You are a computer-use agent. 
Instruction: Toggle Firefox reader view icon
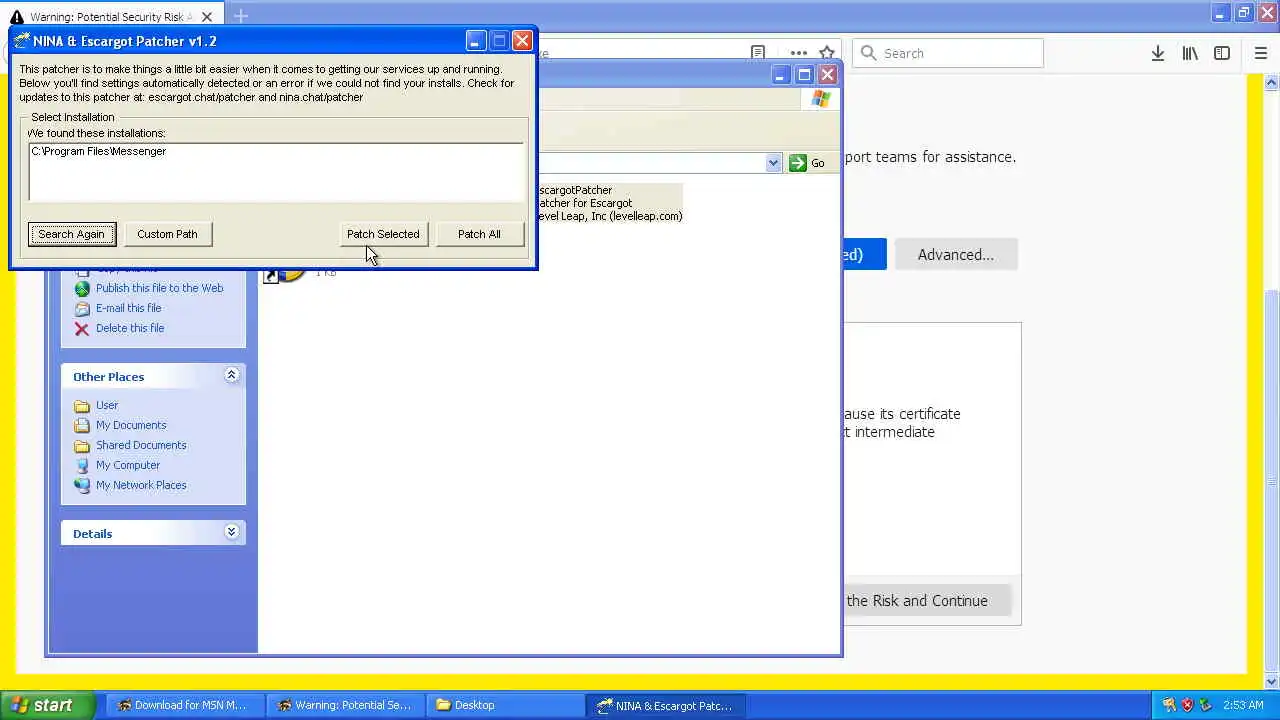click(x=758, y=53)
